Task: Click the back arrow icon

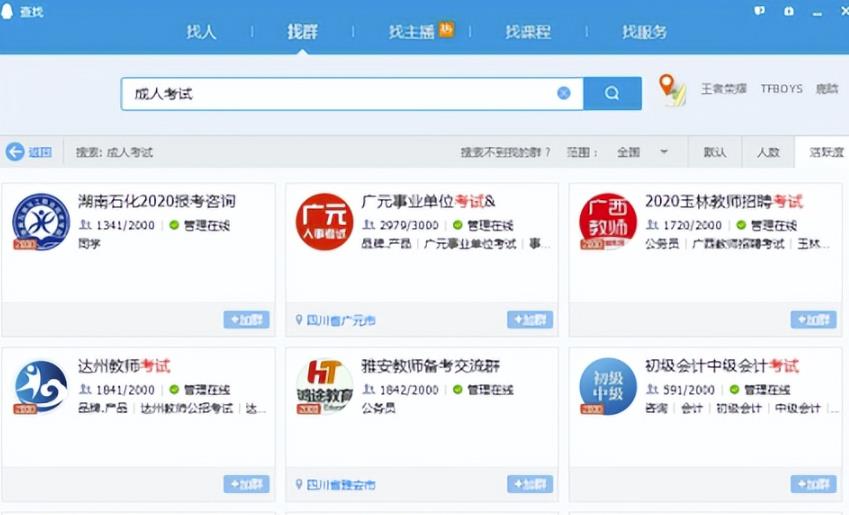Action: pyautogui.click(x=15, y=152)
